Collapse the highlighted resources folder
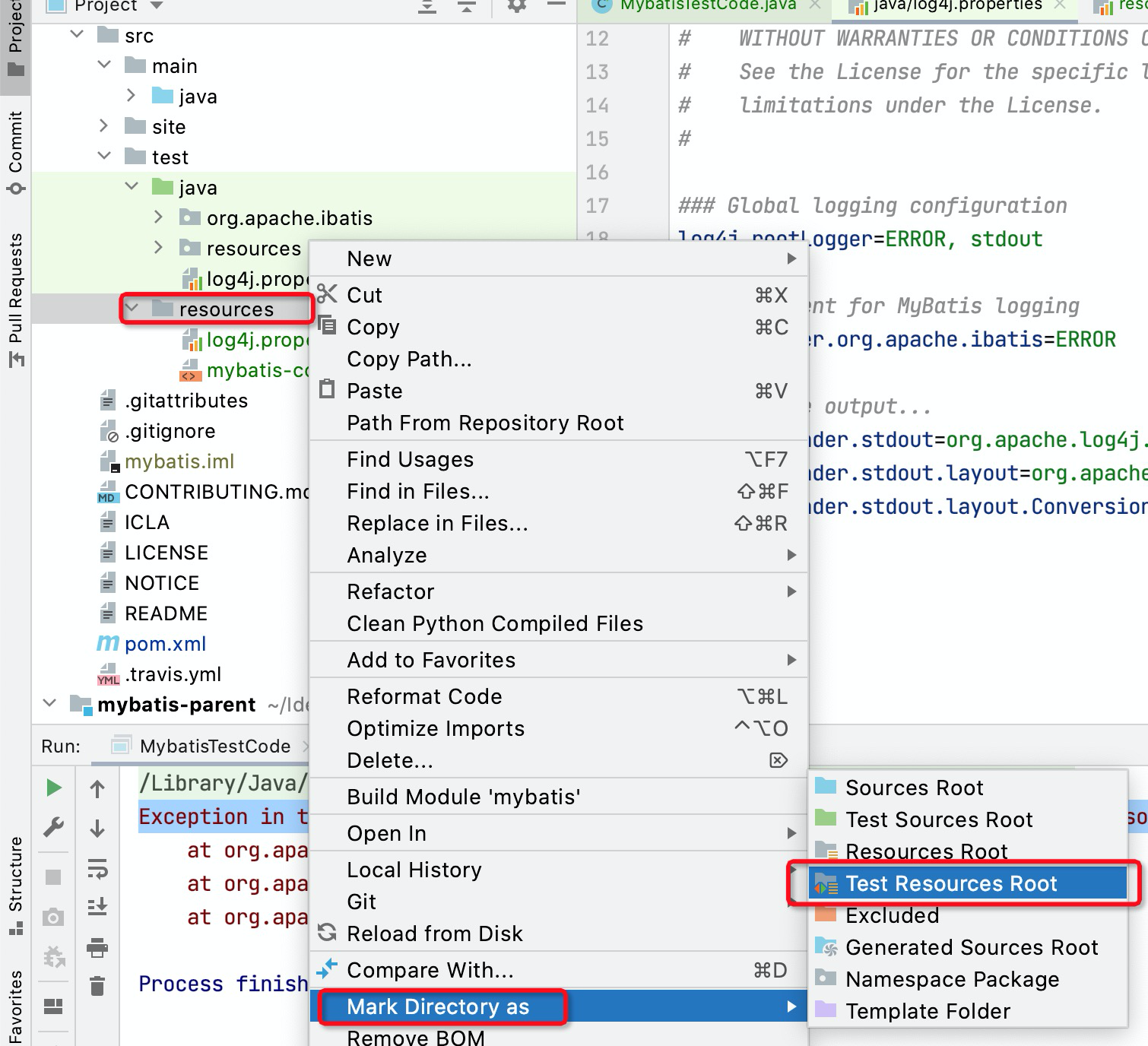 [132, 309]
